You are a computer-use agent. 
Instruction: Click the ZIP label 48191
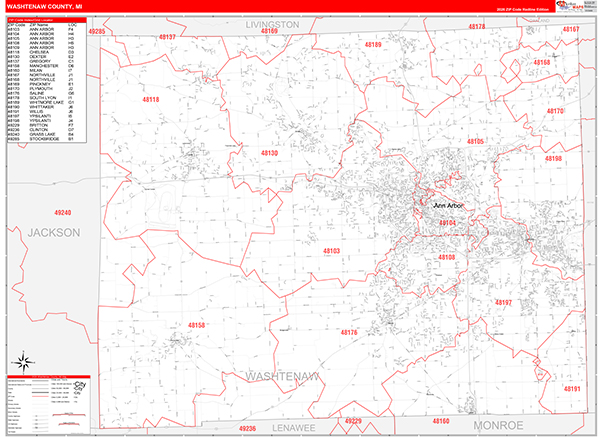coord(572,389)
